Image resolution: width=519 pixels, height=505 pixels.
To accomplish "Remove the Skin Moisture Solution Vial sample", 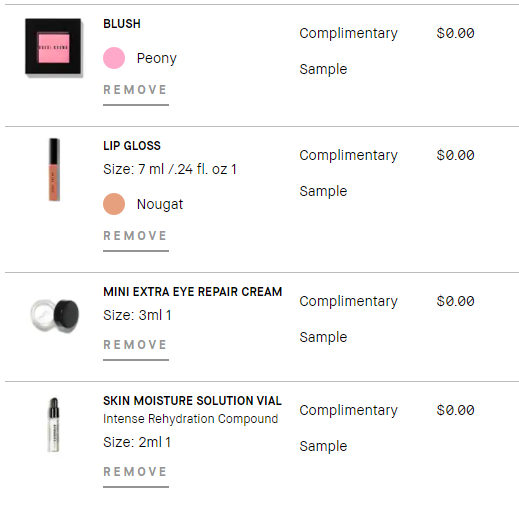I will click(x=136, y=472).
